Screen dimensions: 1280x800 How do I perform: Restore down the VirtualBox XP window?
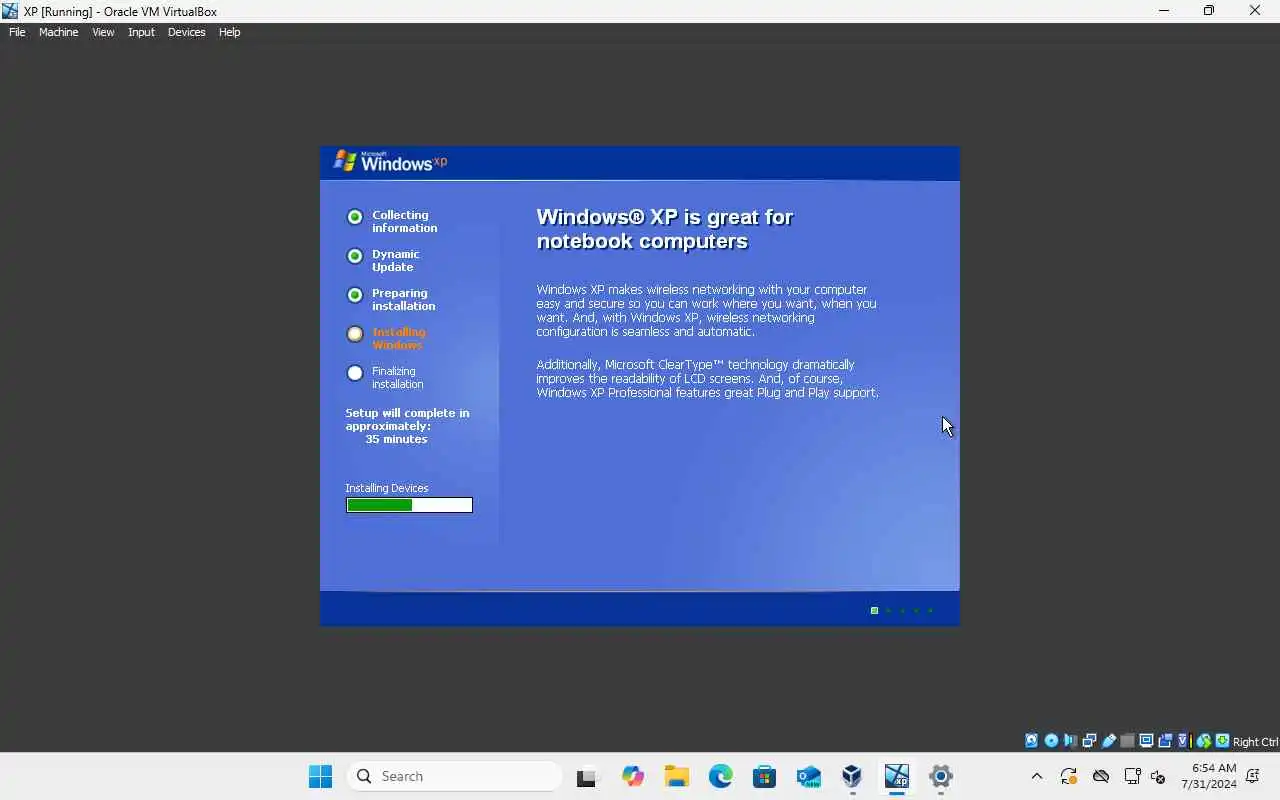(x=1209, y=11)
